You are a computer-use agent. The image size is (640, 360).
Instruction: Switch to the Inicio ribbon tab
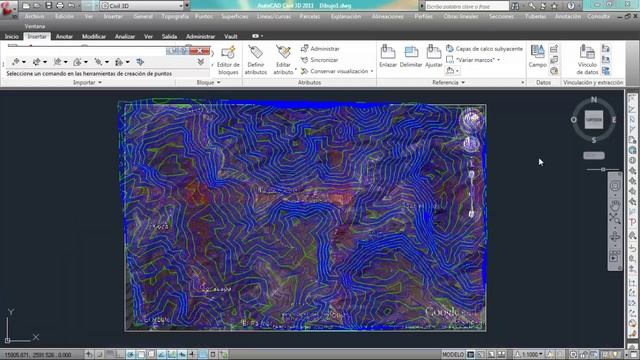click(x=12, y=36)
